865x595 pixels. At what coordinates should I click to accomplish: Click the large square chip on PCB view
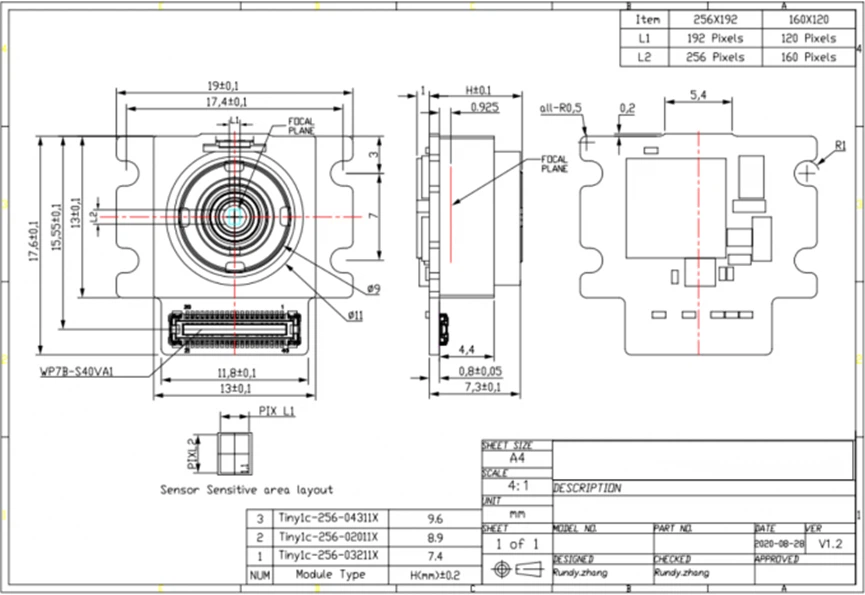tap(676, 208)
